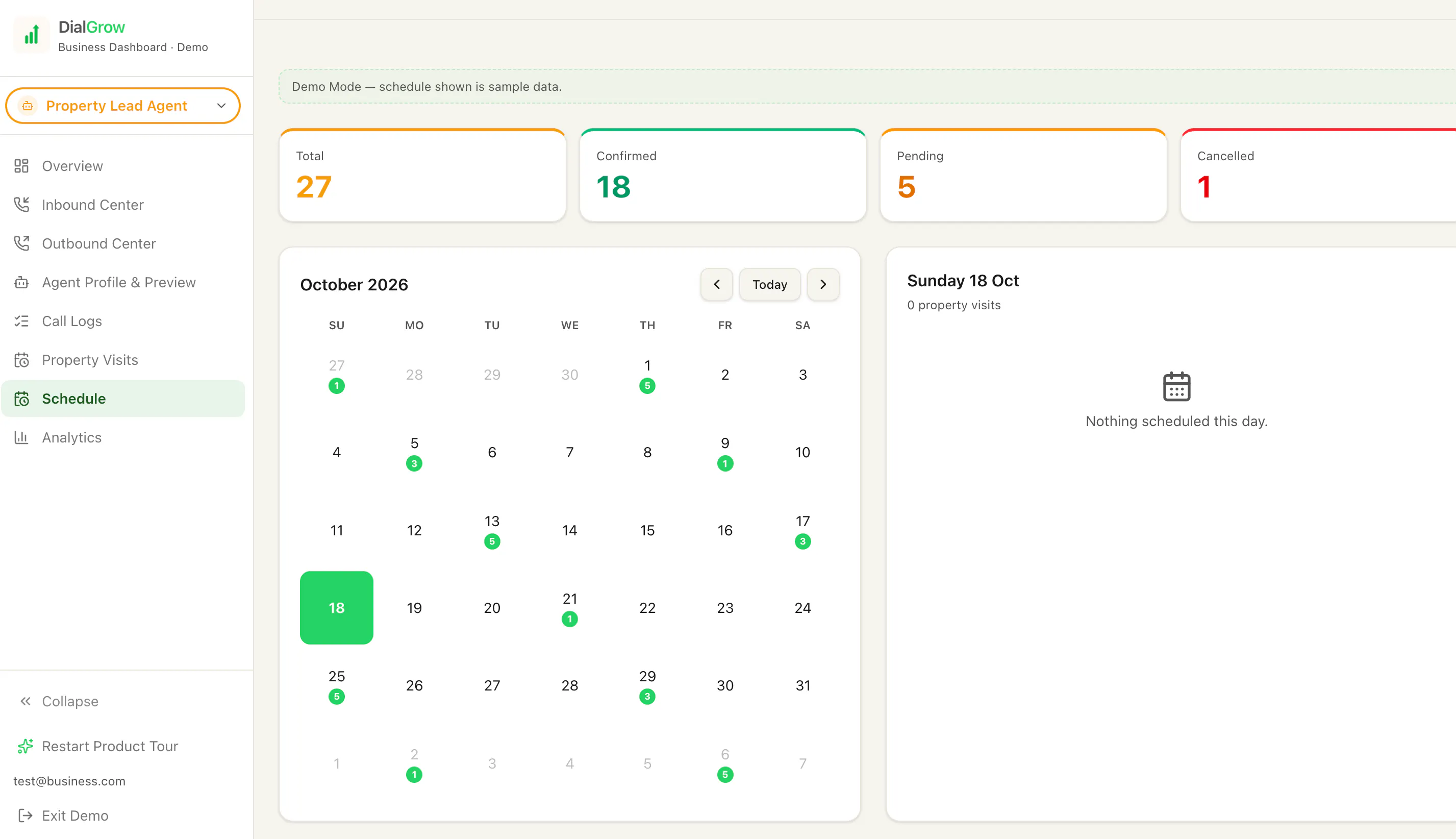Click the robot icon in agent selector
1456x839 pixels.
click(x=28, y=106)
